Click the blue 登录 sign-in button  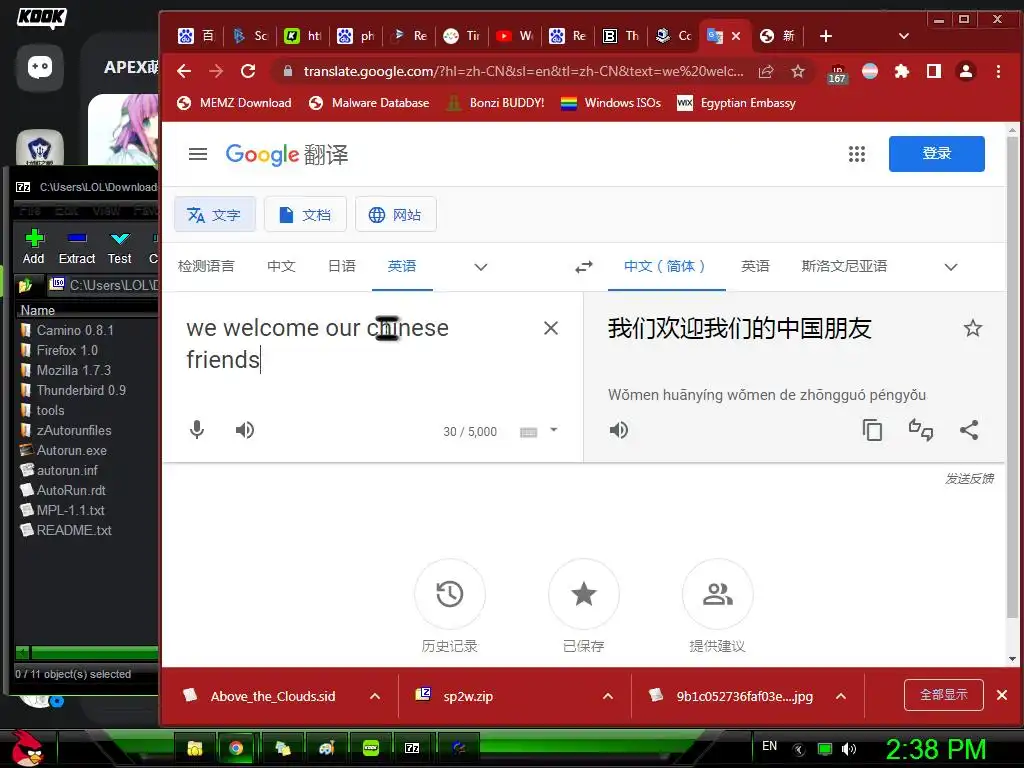pos(936,153)
